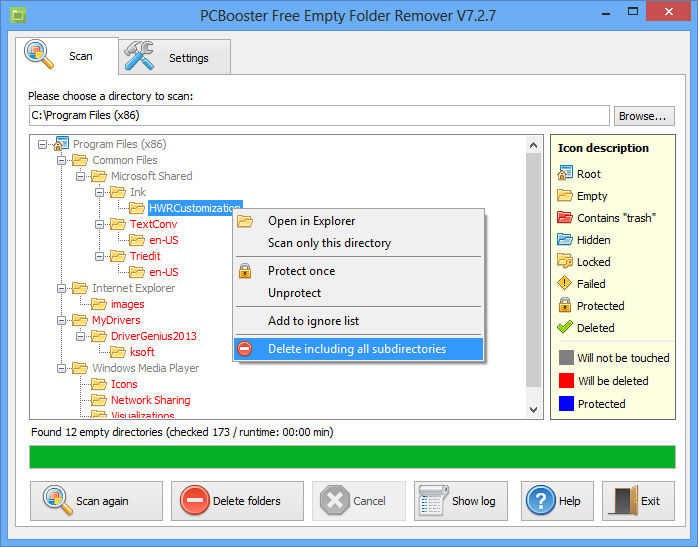Click the Root legend icon
Screen dimensions: 698x547
pos(565,173)
